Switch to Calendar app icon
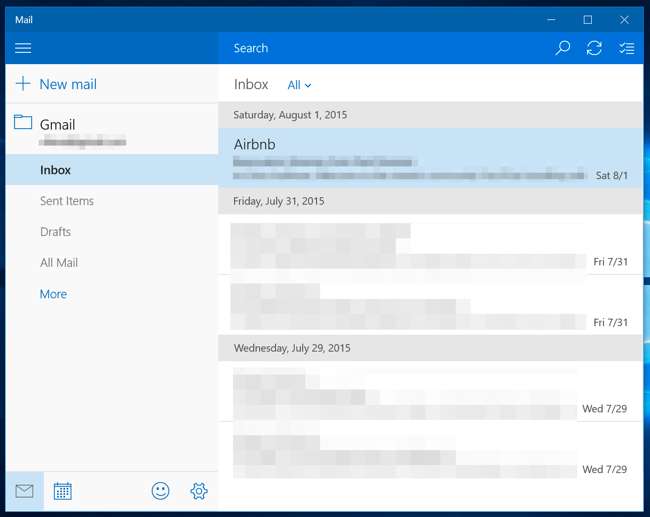650x517 pixels. tap(62, 491)
